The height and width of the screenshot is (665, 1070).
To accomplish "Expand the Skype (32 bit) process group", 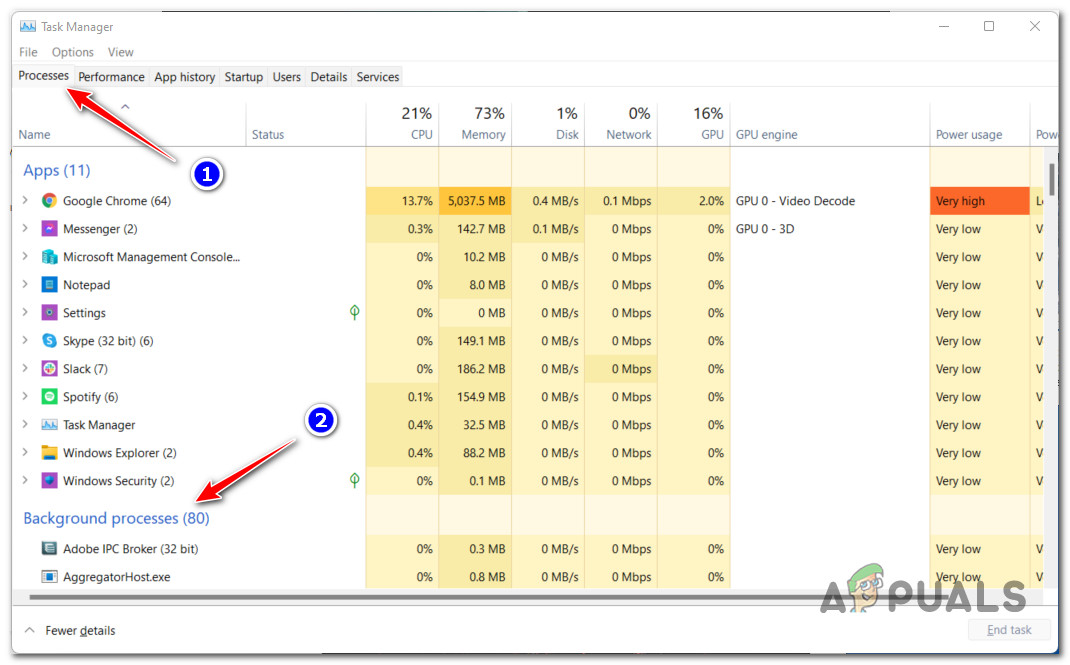I will click(25, 340).
